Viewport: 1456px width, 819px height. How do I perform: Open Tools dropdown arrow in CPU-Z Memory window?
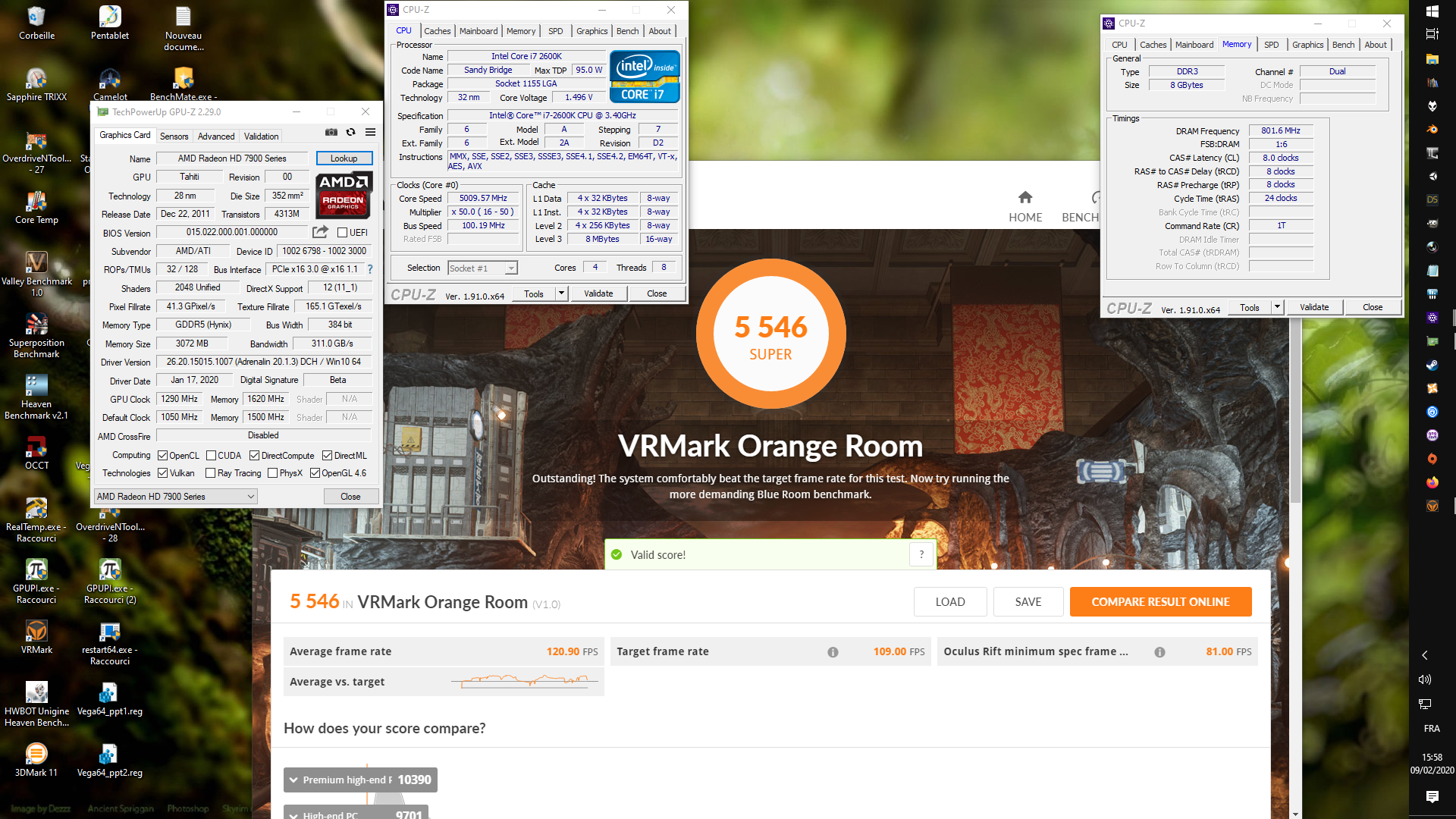click(x=1277, y=307)
